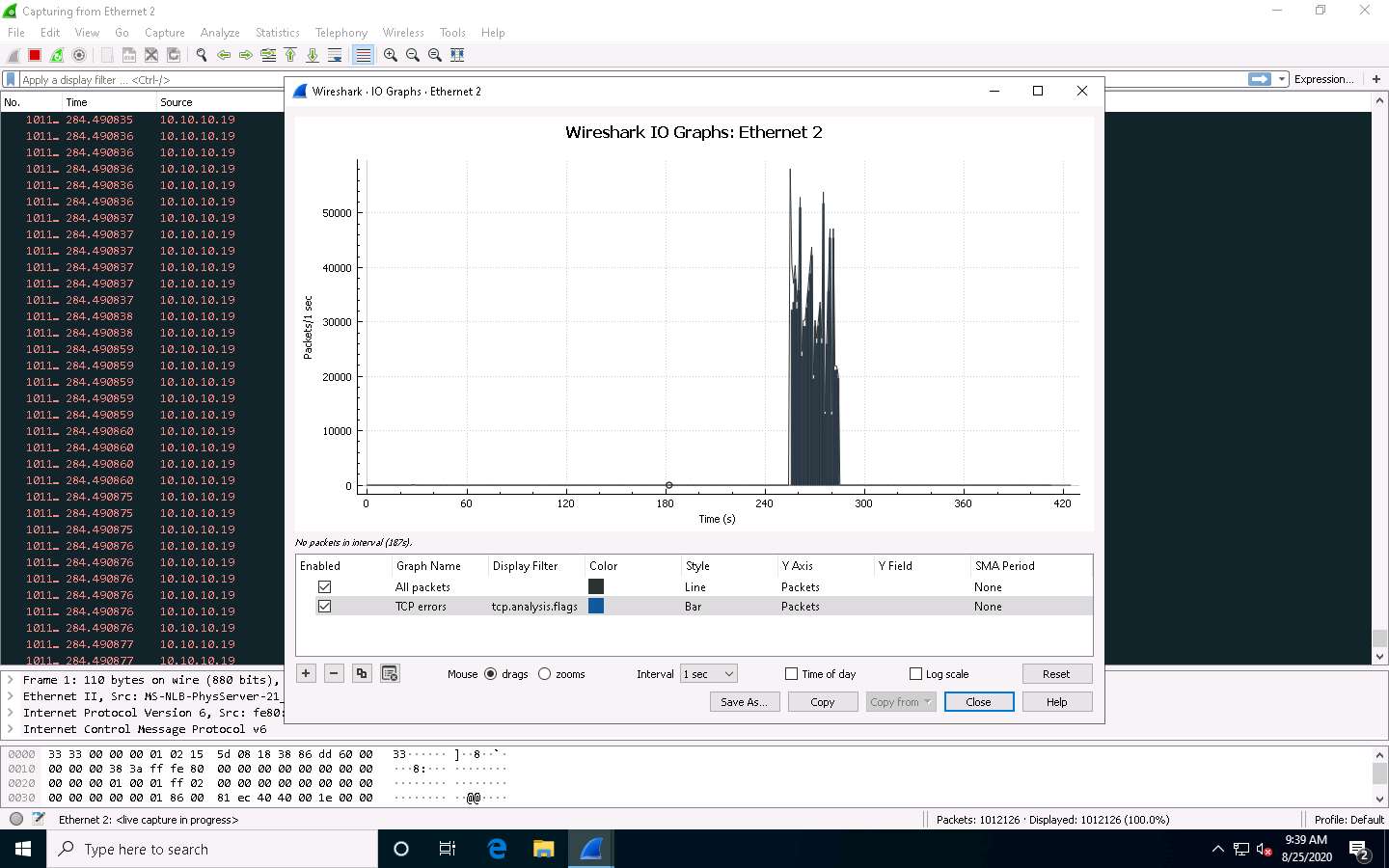Click the reload capture file icon

pyautogui.click(x=174, y=55)
